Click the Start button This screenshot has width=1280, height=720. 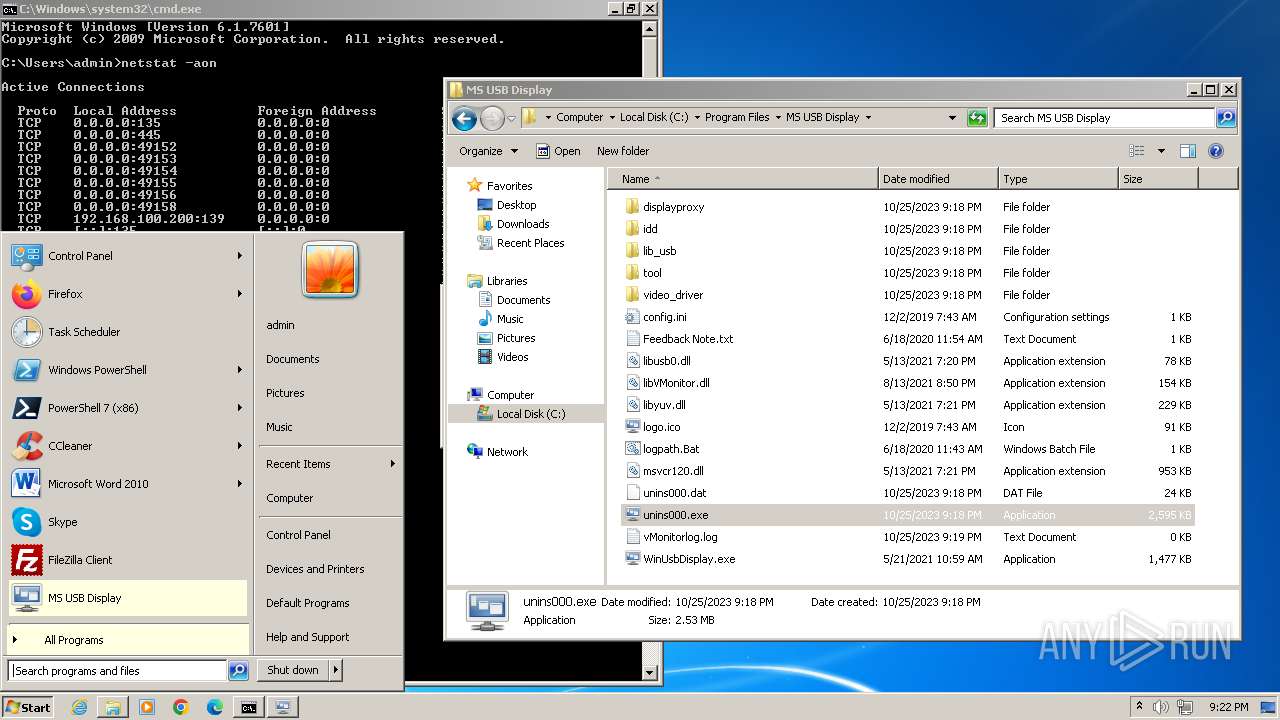pos(28,707)
